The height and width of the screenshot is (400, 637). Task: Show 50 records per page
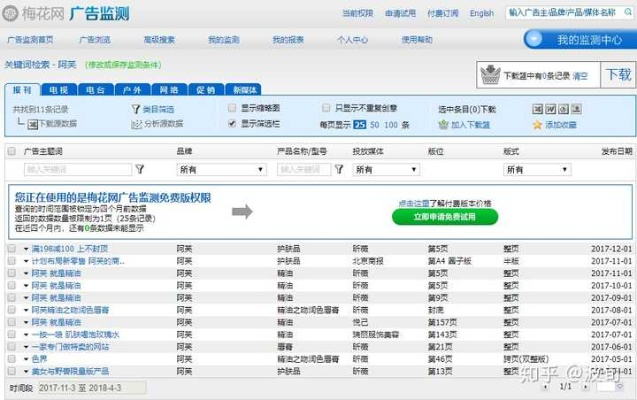click(x=375, y=125)
